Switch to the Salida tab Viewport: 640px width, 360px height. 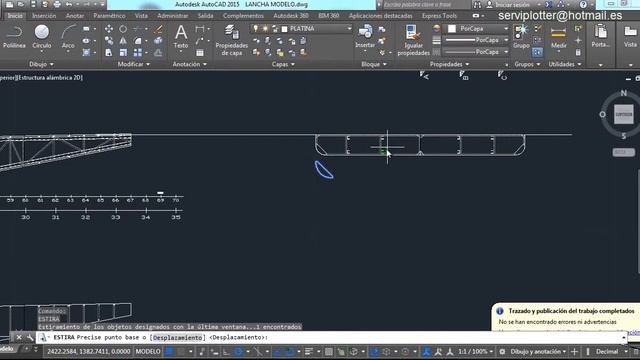coord(206,16)
